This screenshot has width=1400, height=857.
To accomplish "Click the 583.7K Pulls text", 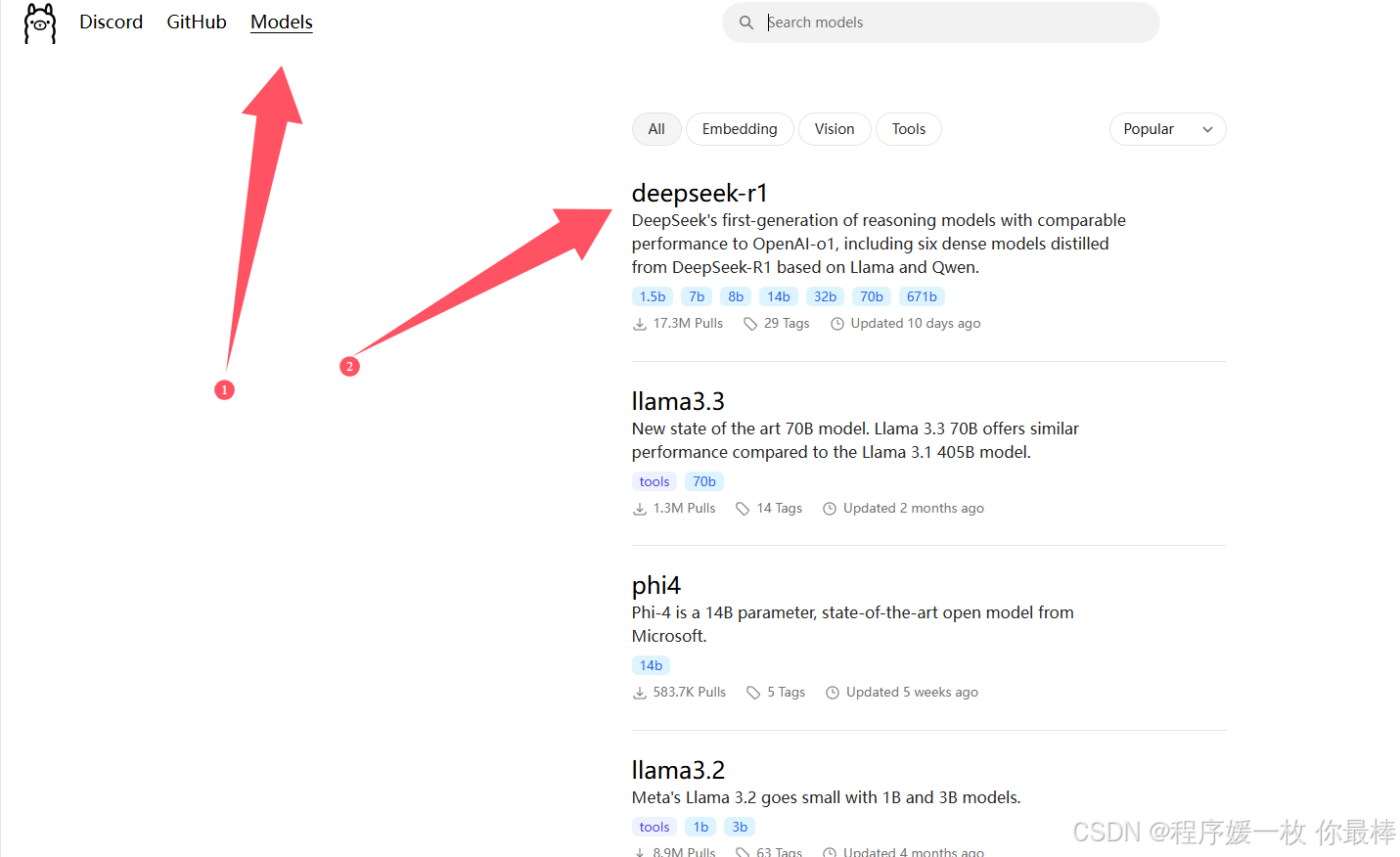I will click(690, 692).
